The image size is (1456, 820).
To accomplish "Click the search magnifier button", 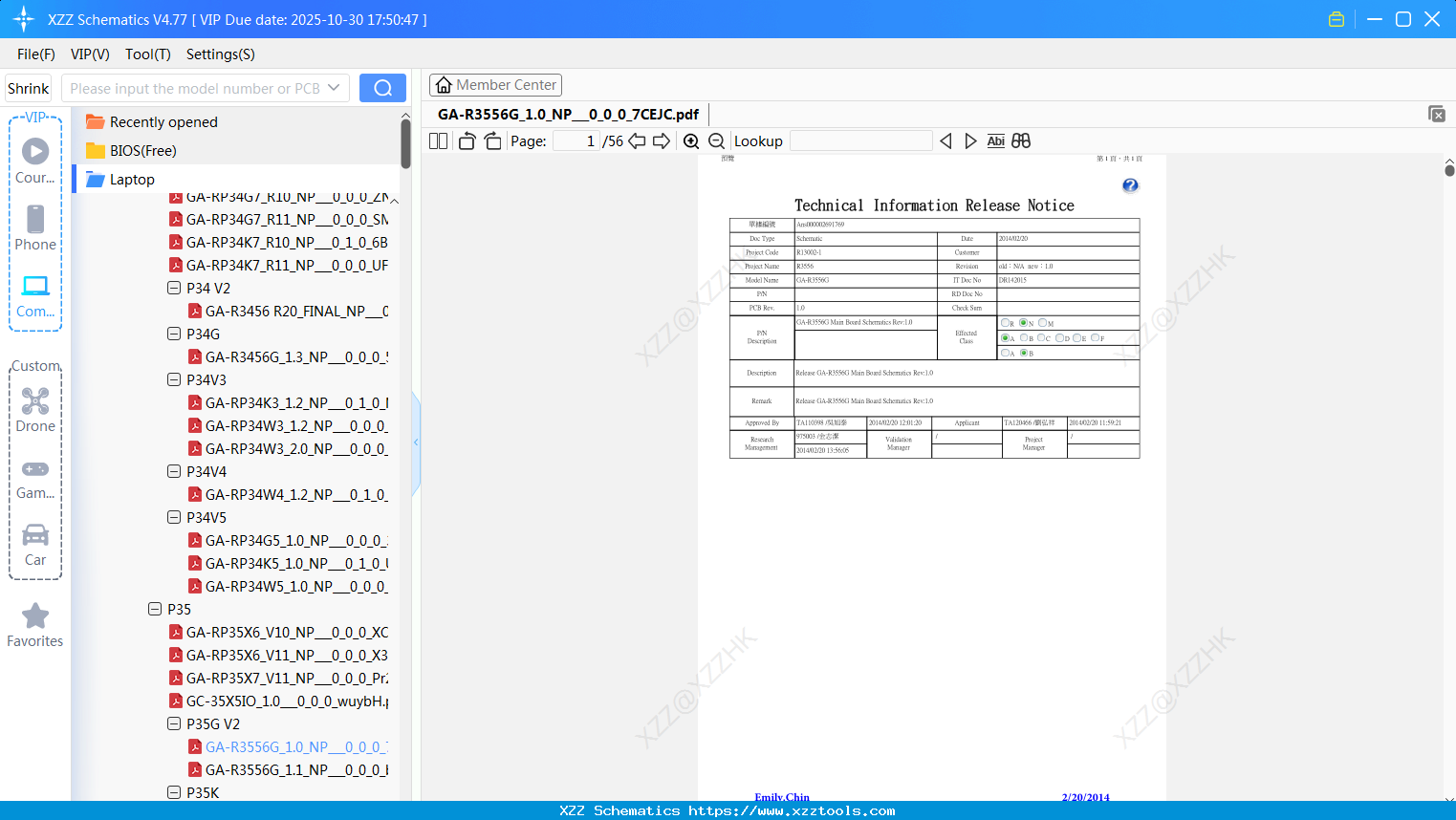I will point(382,88).
